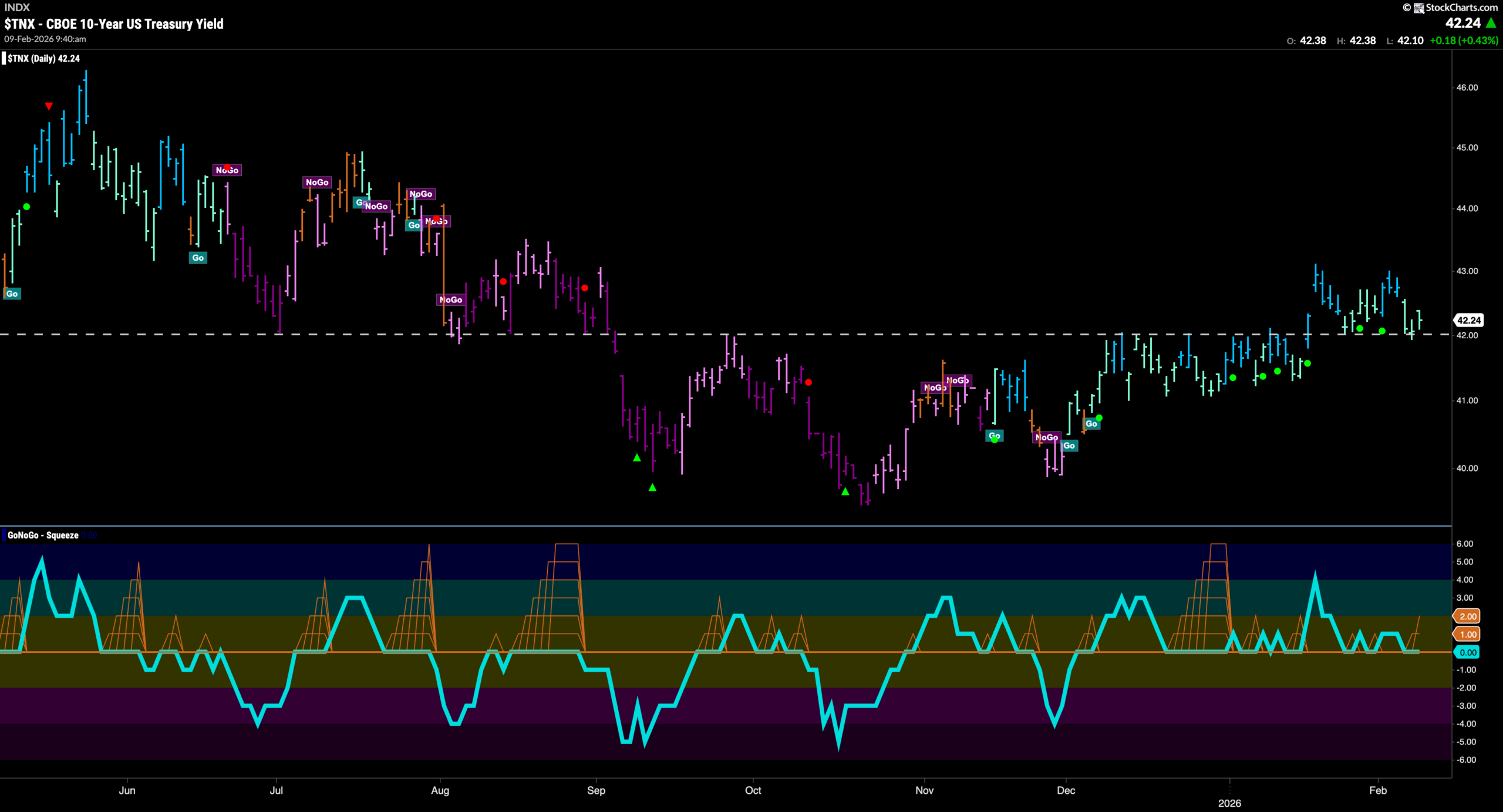Viewport: 1503px width, 812px height.
Task: Click the Go badge in mid-November
Action: coord(995,436)
